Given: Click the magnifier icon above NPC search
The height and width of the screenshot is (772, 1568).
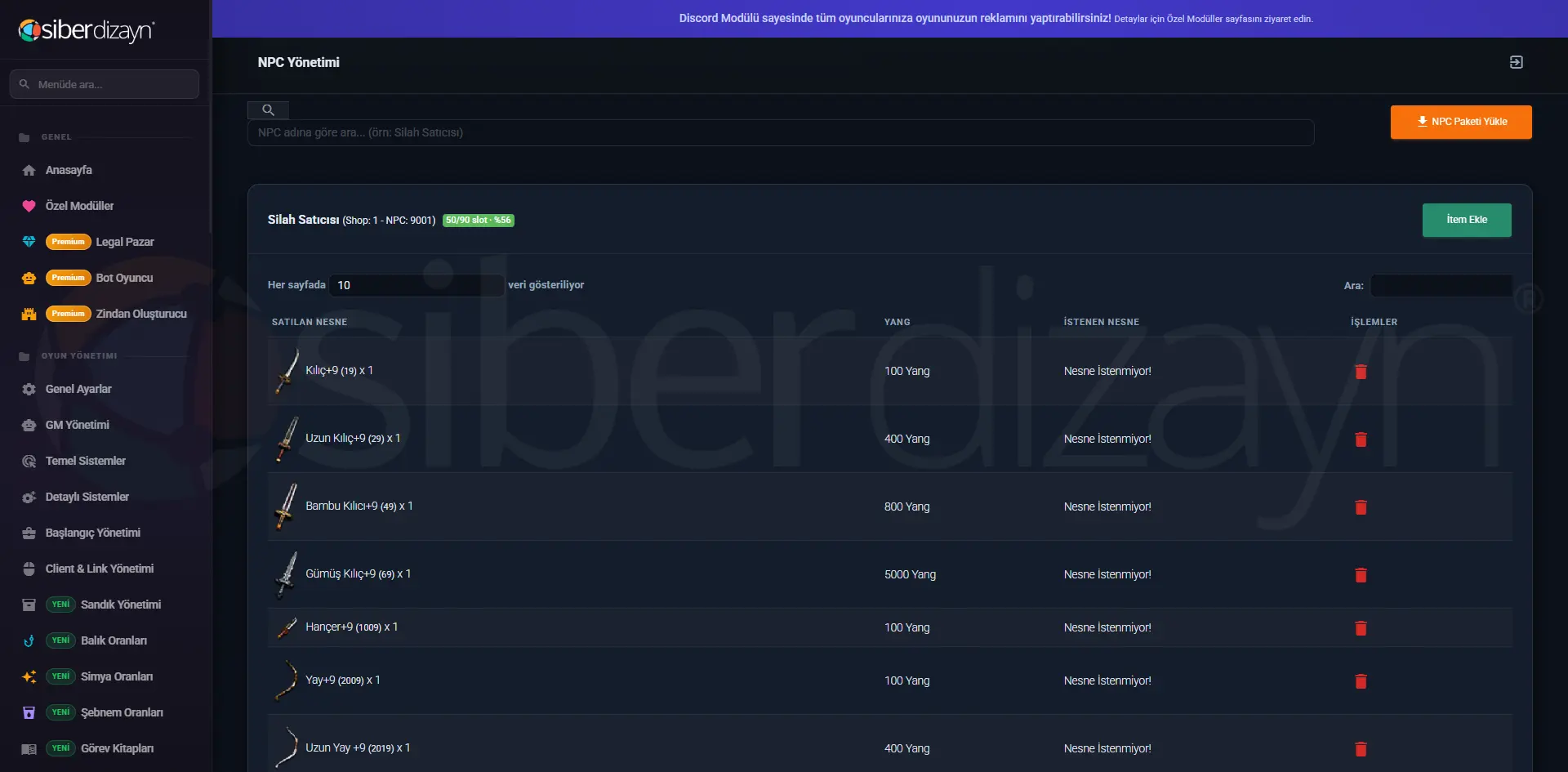Looking at the screenshot, I should (268, 110).
